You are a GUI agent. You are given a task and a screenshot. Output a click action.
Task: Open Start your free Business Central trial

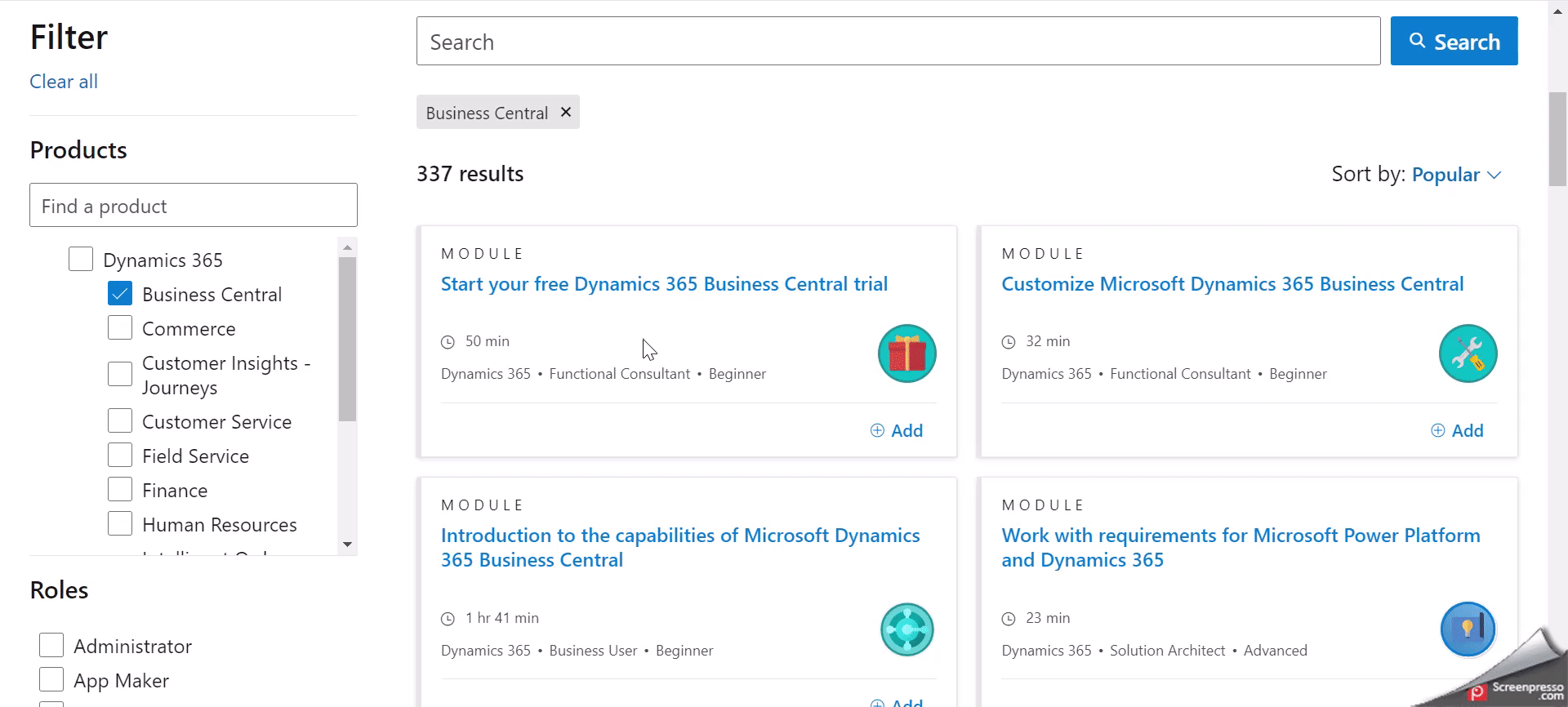[x=664, y=284]
